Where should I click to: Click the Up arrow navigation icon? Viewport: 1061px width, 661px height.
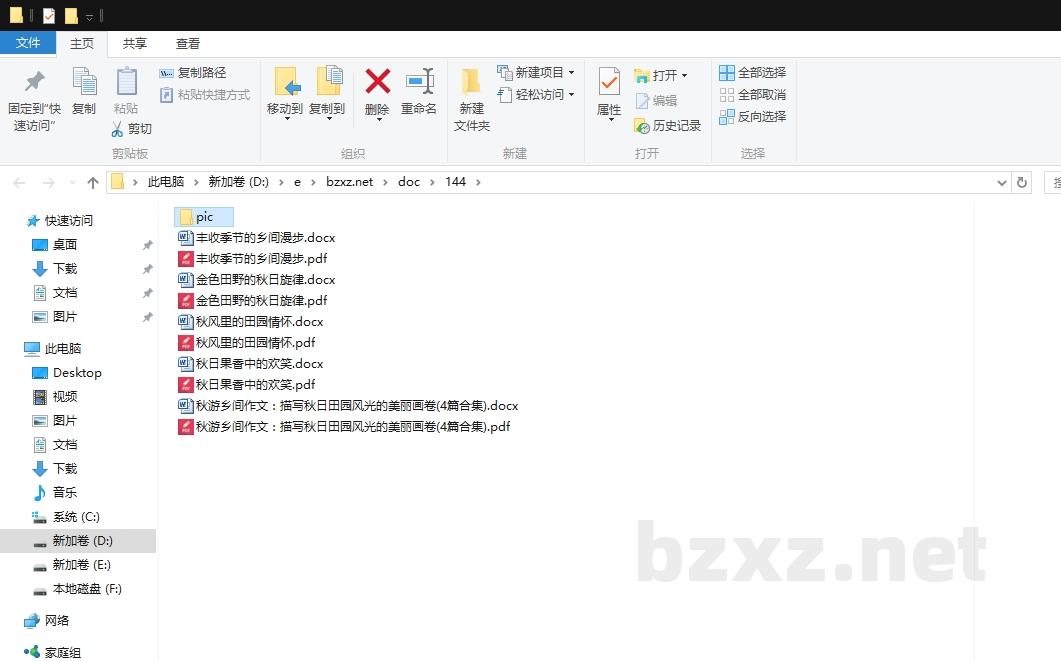point(93,182)
